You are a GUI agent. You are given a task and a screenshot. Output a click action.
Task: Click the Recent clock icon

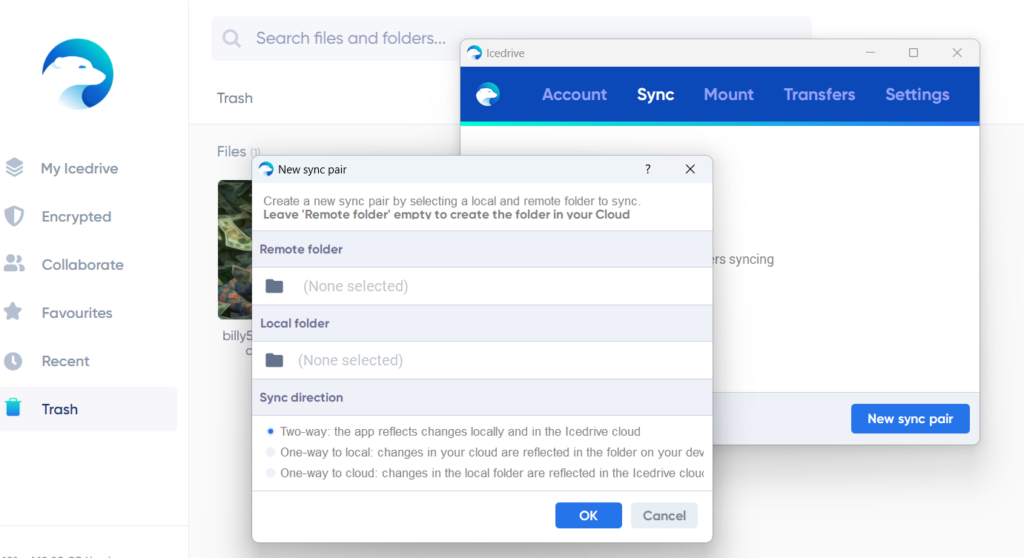pos(13,361)
